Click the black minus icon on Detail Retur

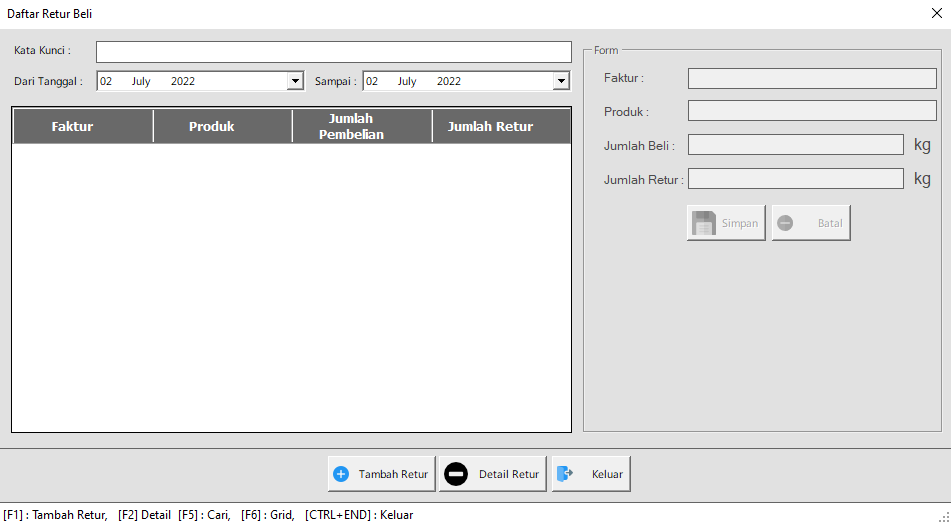pos(456,474)
